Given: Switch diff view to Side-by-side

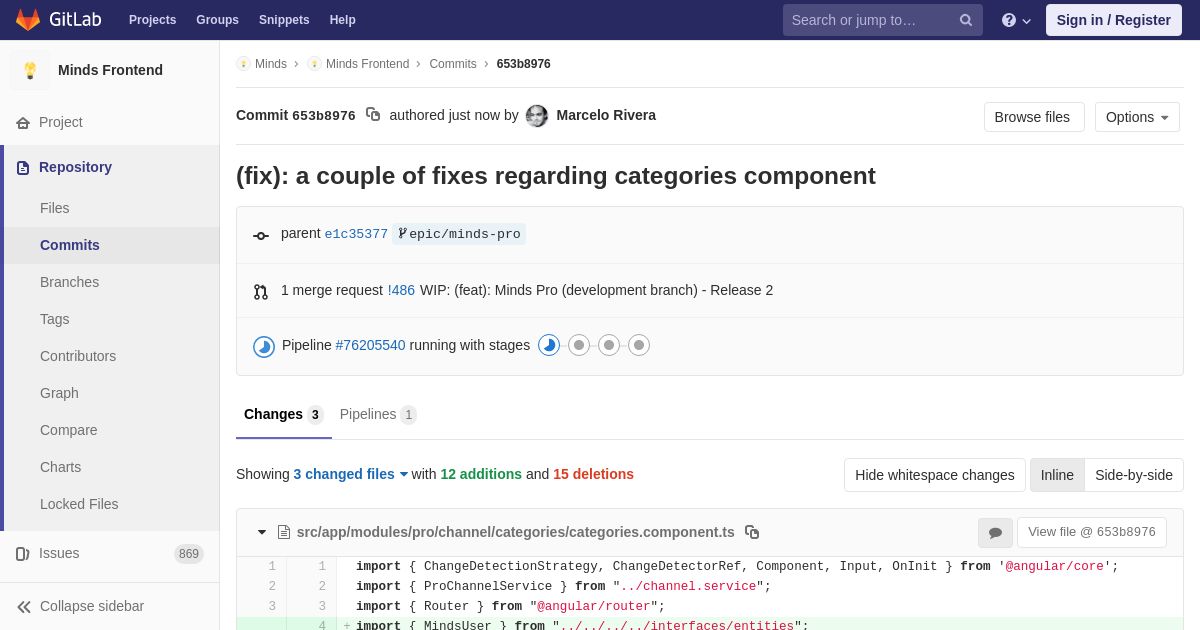Looking at the screenshot, I should 1134,475.
